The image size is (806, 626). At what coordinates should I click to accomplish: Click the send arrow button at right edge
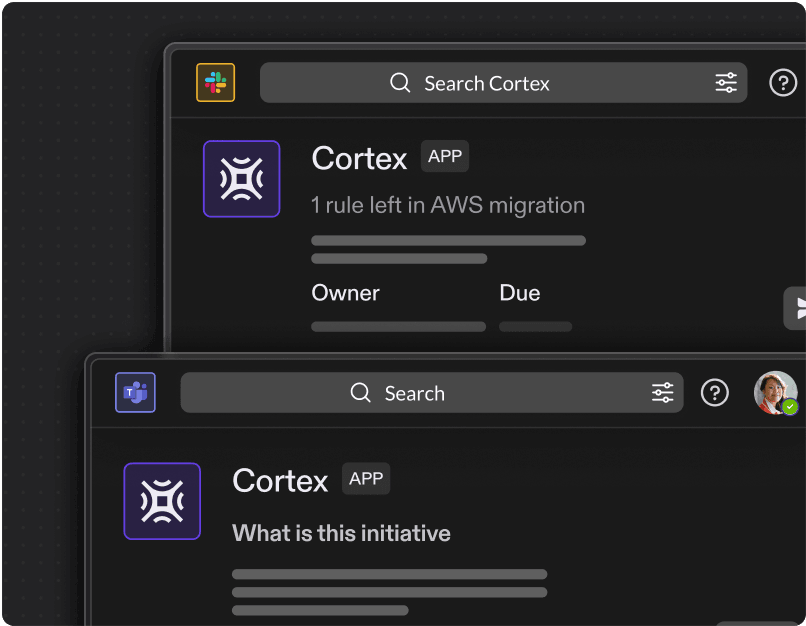click(797, 308)
